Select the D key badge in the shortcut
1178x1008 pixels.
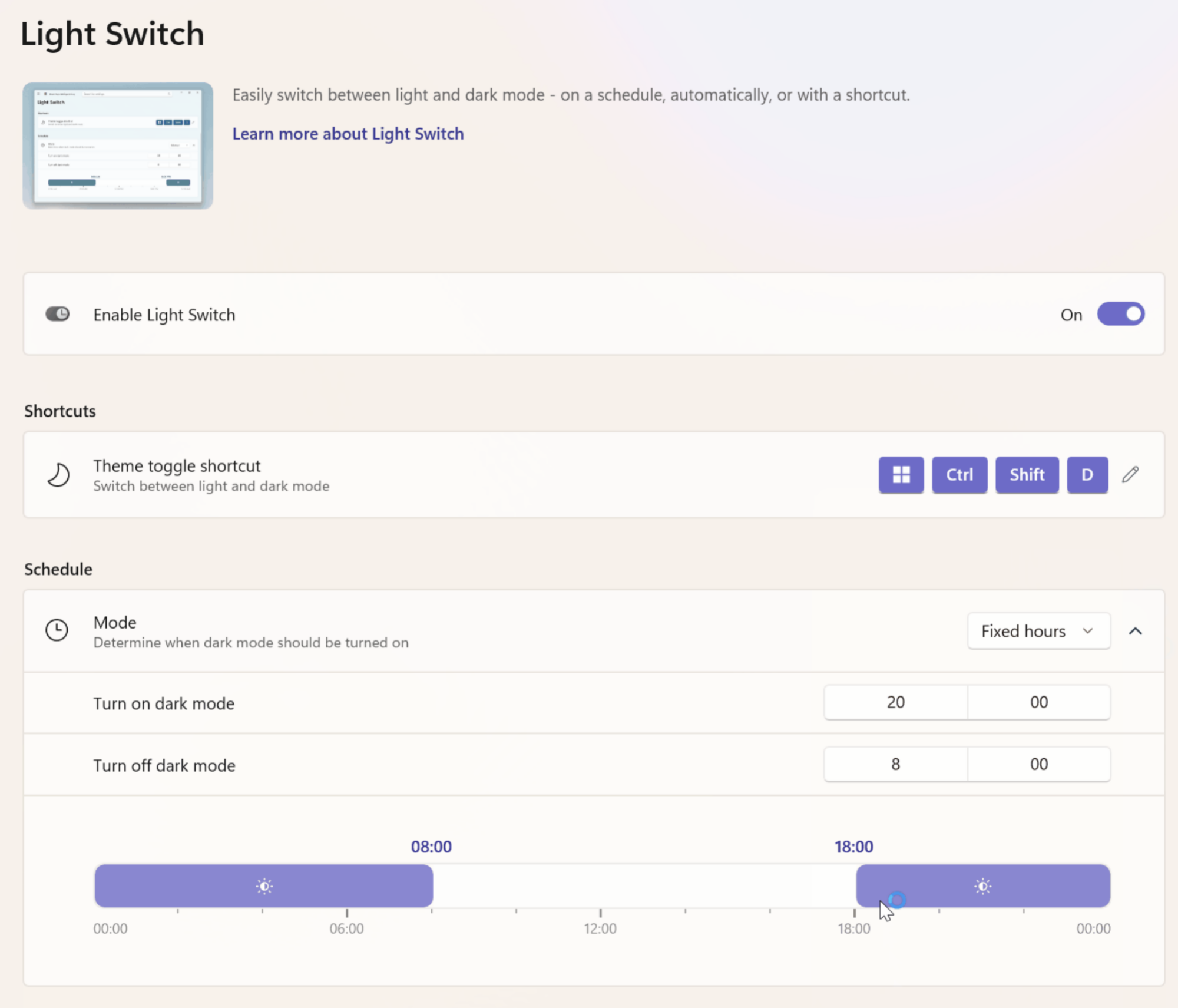[x=1087, y=475]
